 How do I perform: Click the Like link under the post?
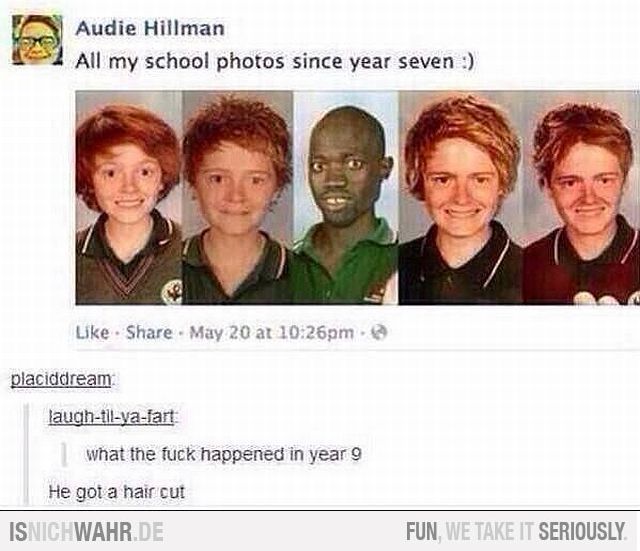pos(93,333)
